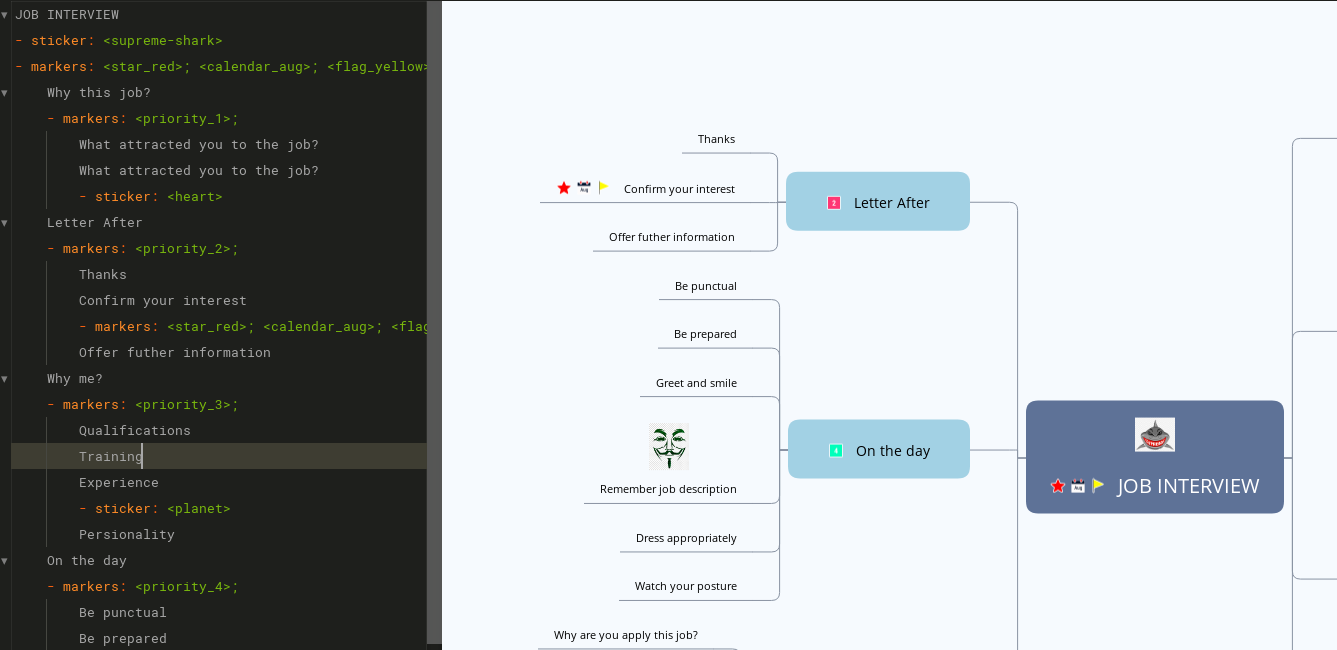This screenshot has width=1337, height=650.
Task: Click the priority 2 badge on Letter After
Action: click(834, 202)
